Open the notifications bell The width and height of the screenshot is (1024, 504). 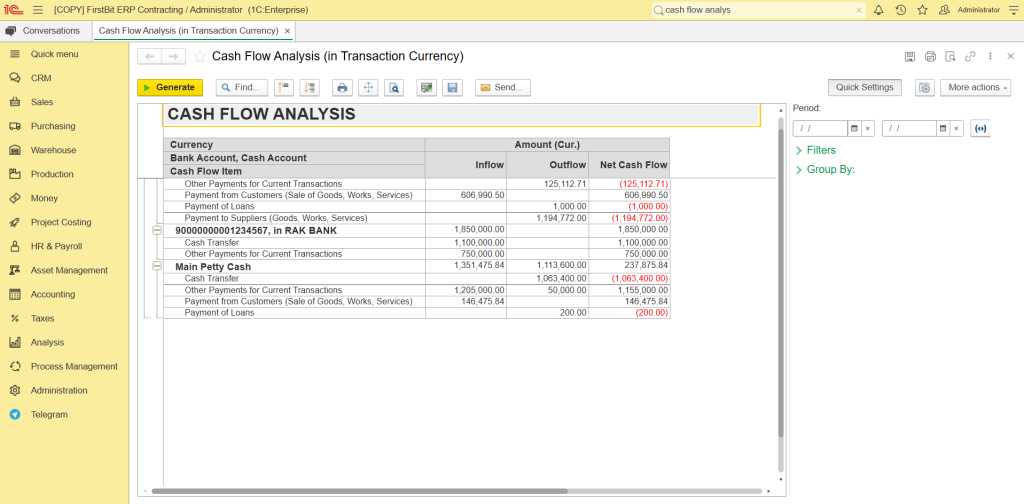pos(878,10)
